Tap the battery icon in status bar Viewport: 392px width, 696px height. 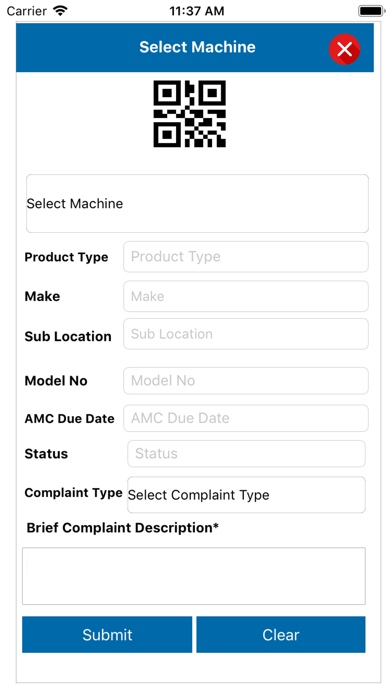[x=371, y=11]
